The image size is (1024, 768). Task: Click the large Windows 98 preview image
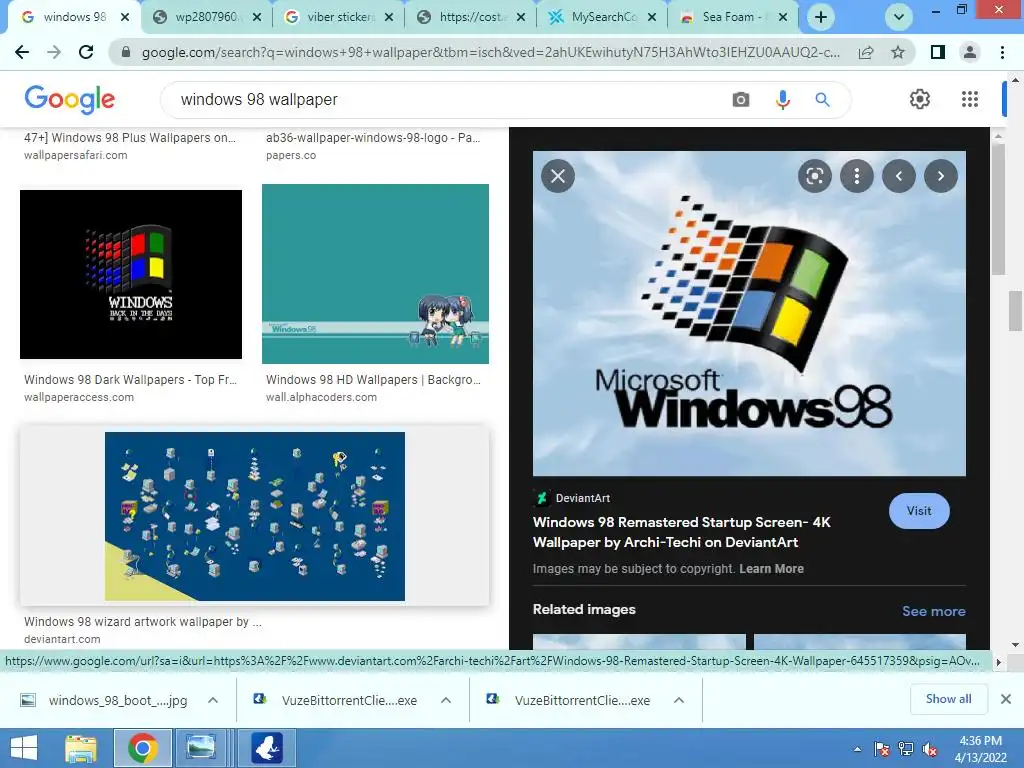749,313
